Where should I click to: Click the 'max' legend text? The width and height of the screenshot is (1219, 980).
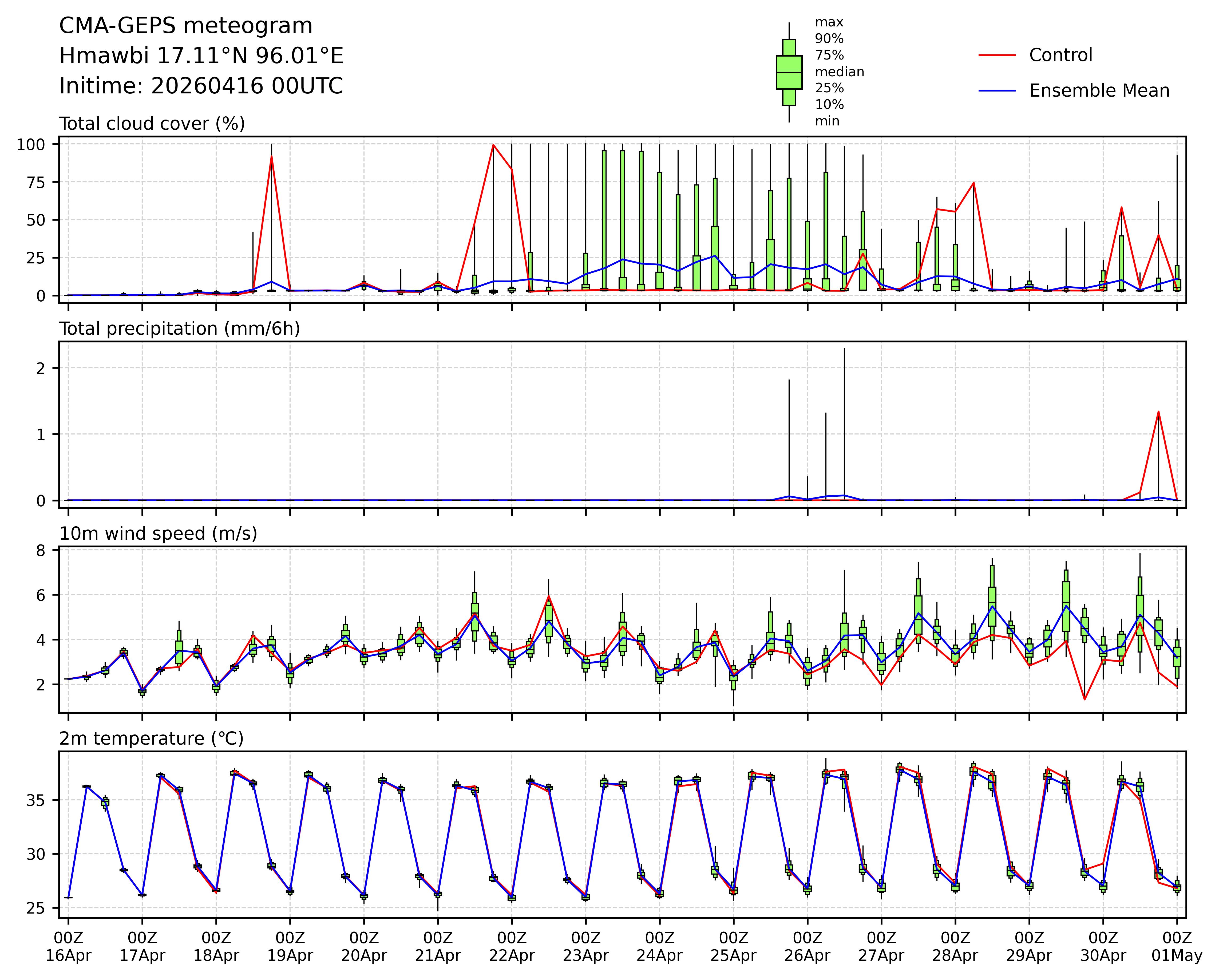[829, 23]
